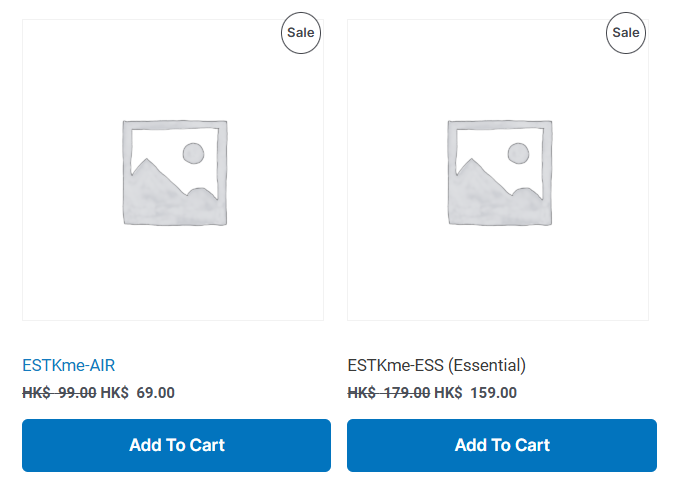Image resolution: width=679 pixels, height=492 pixels.
Task: Click the Sale badge on ESTKme-ESS product
Action: click(625, 33)
